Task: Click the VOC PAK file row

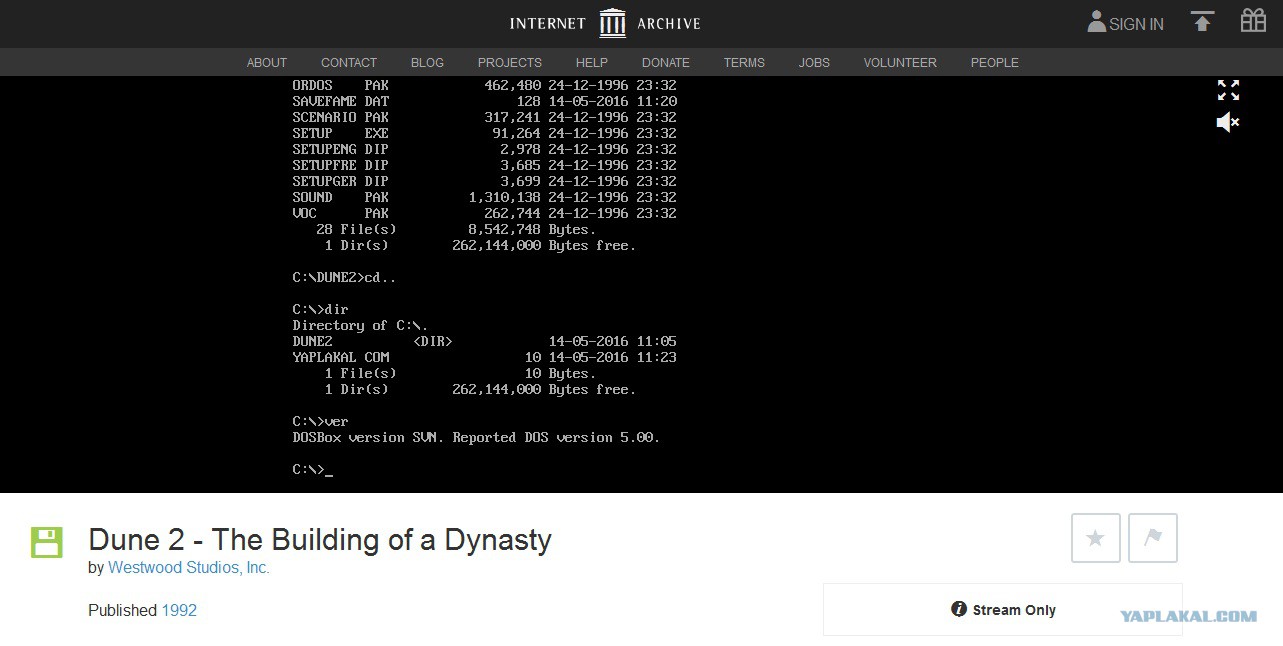Action: 484,213
